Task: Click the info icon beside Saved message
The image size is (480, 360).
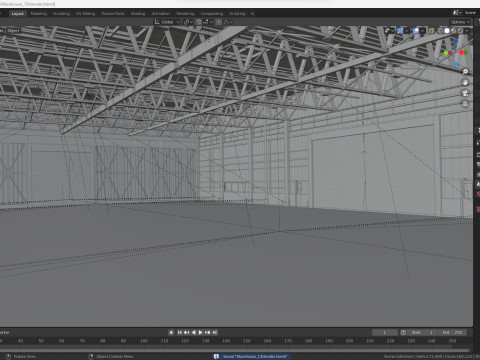Action: pos(216,356)
